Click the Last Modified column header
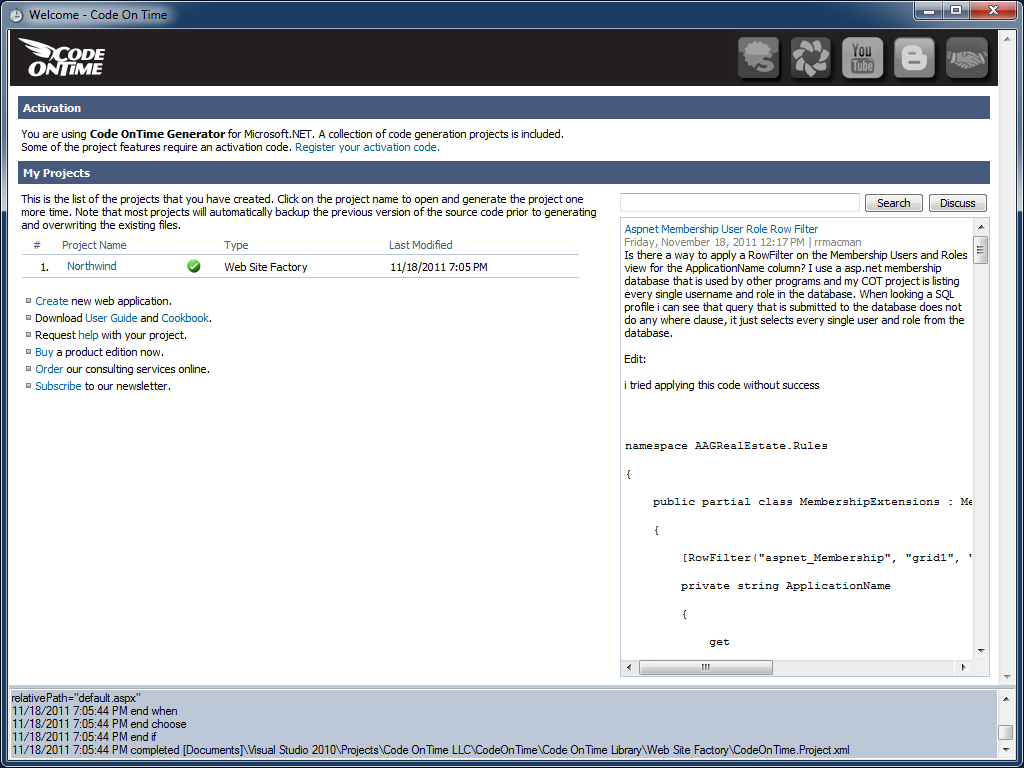 click(x=421, y=245)
